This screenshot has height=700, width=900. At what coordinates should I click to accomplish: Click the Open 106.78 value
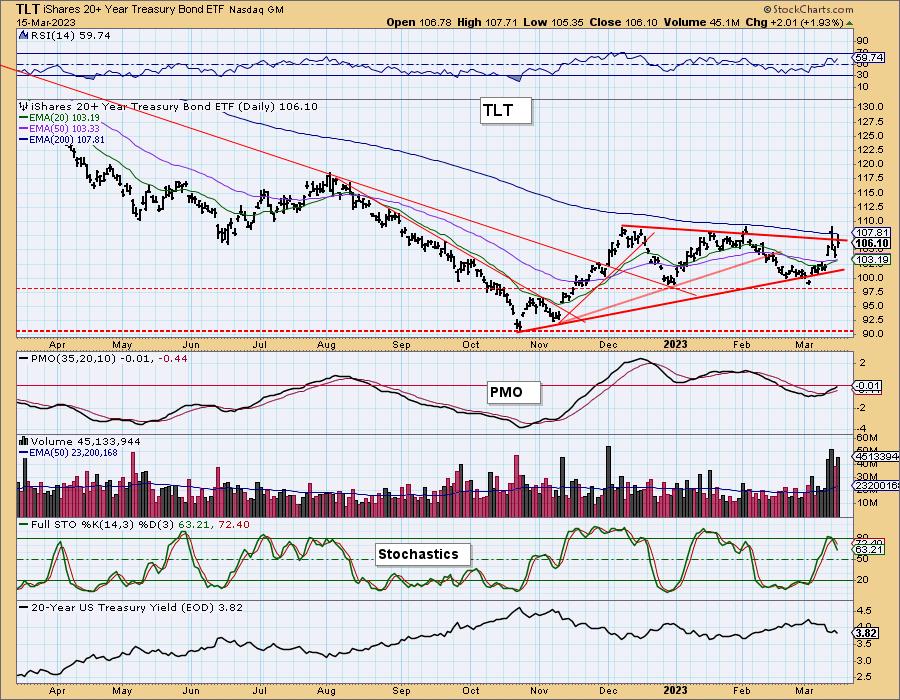point(420,22)
